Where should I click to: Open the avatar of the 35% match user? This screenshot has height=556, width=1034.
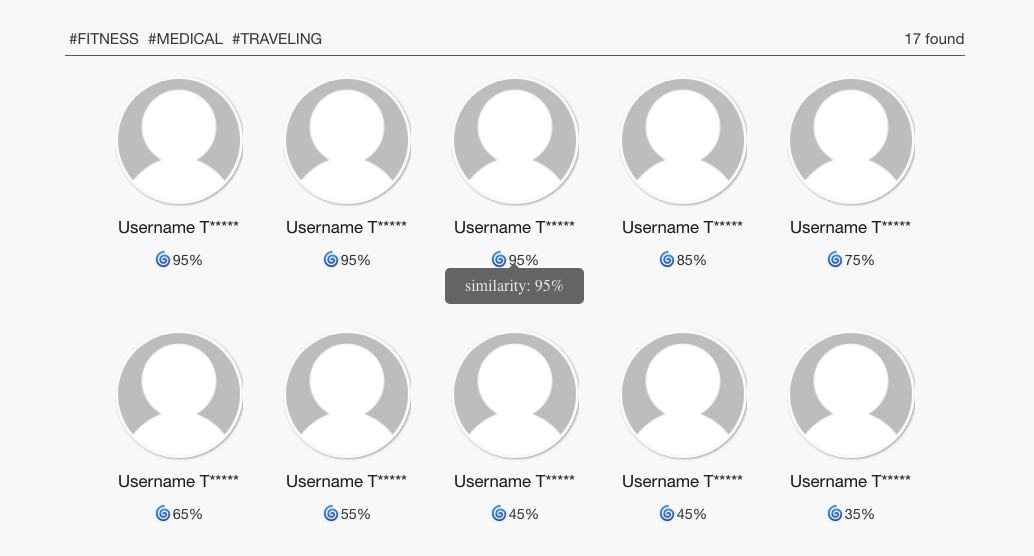[851, 395]
